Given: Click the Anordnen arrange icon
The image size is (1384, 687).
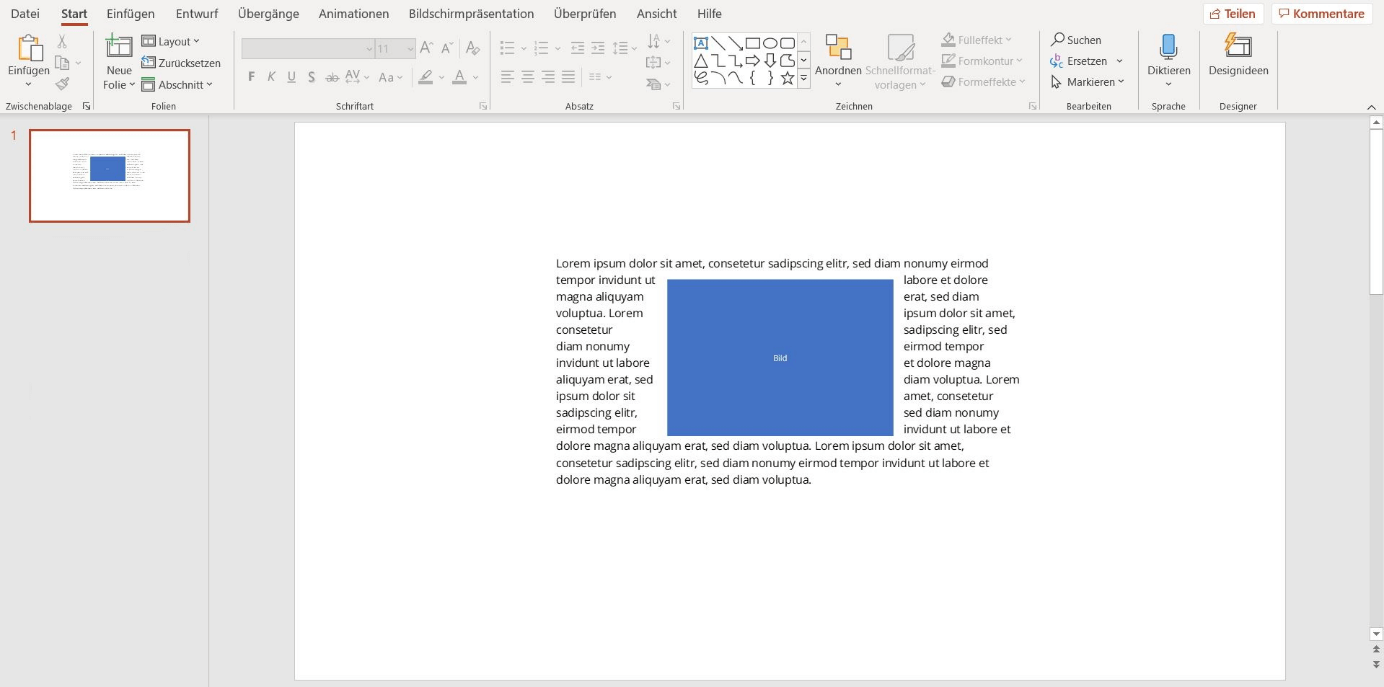Looking at the screenshot, I should [838, 48].
